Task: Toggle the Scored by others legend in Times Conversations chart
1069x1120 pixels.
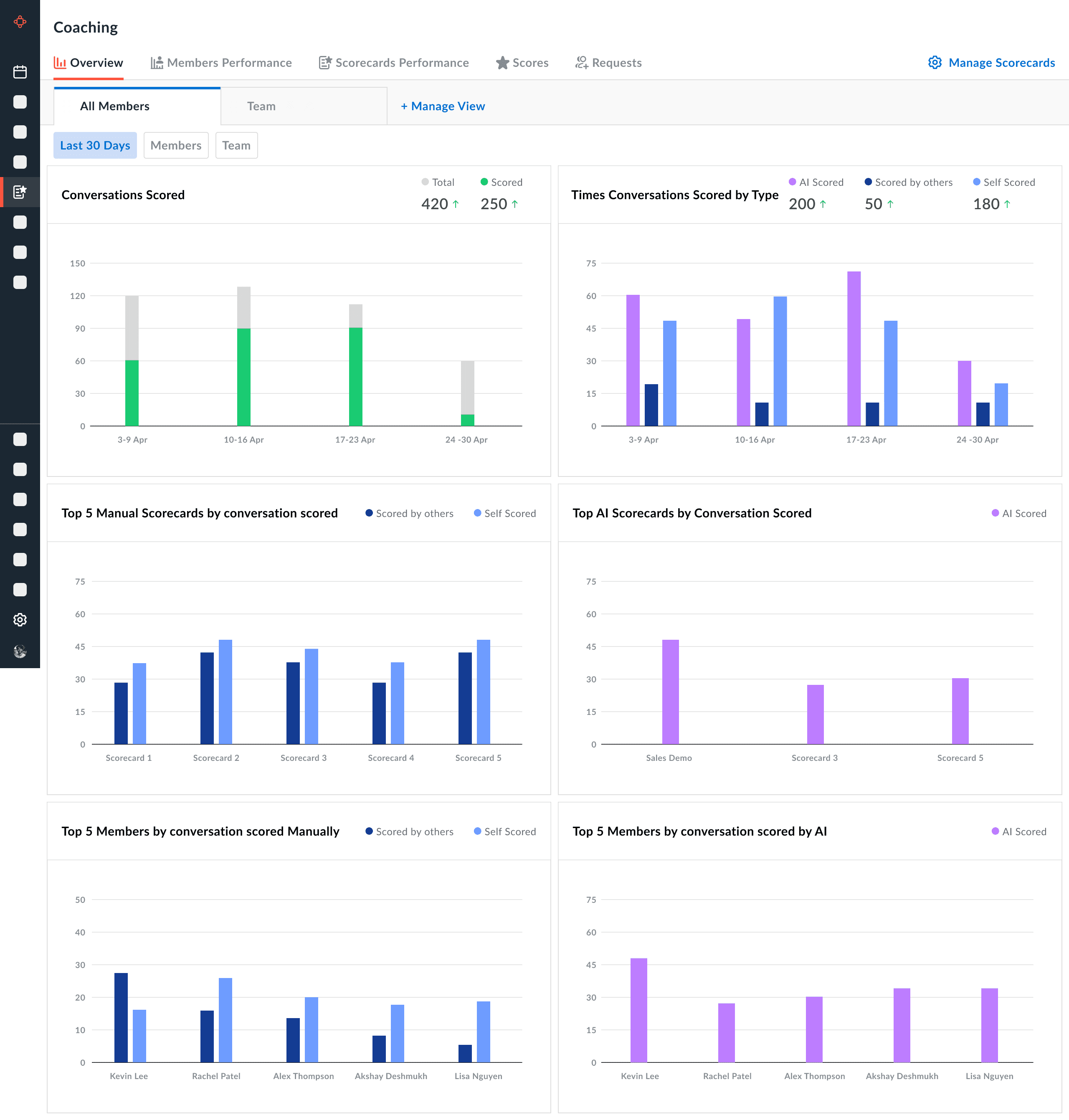Action: pyautogui.click(x=908, y=182)
